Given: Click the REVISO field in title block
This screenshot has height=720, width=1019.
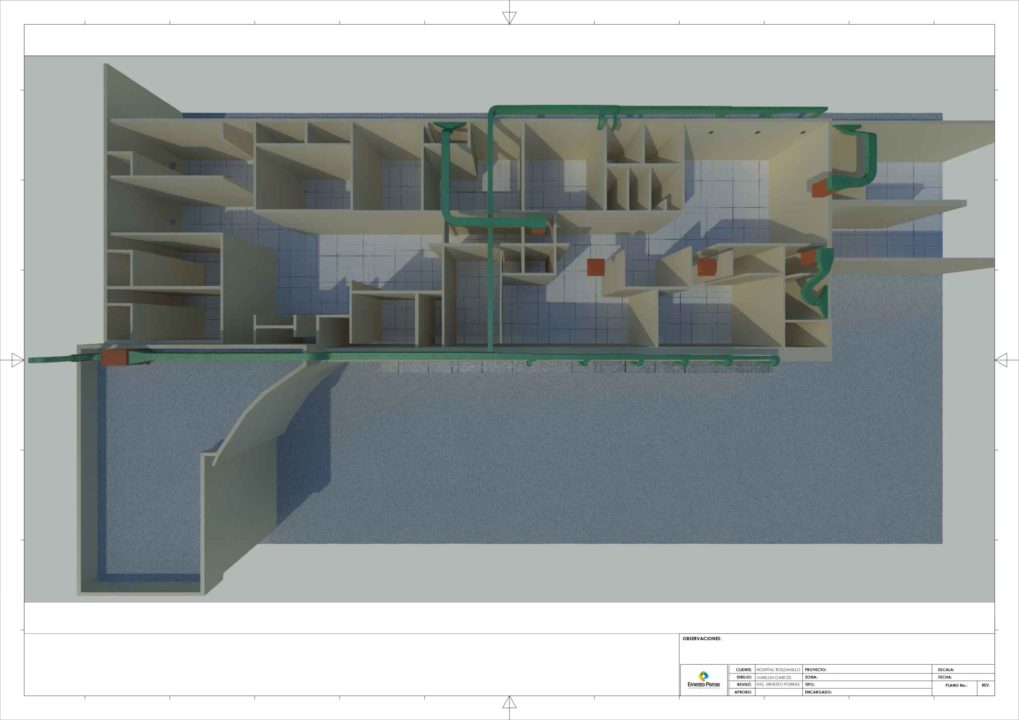Looking at the screenshot, I should [x=777, y=685].
